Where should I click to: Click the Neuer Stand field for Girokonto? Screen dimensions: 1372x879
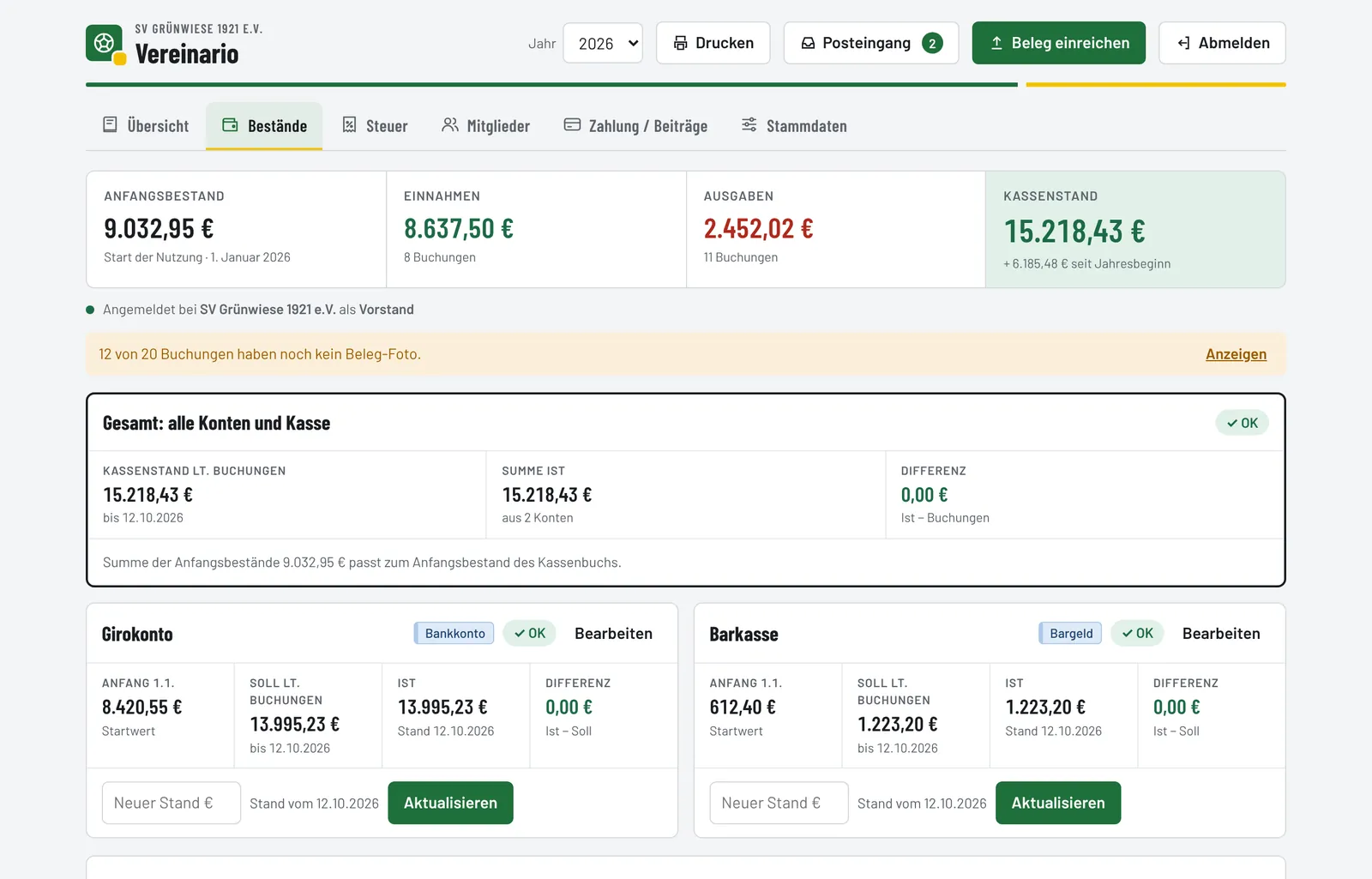coord(171,803)
